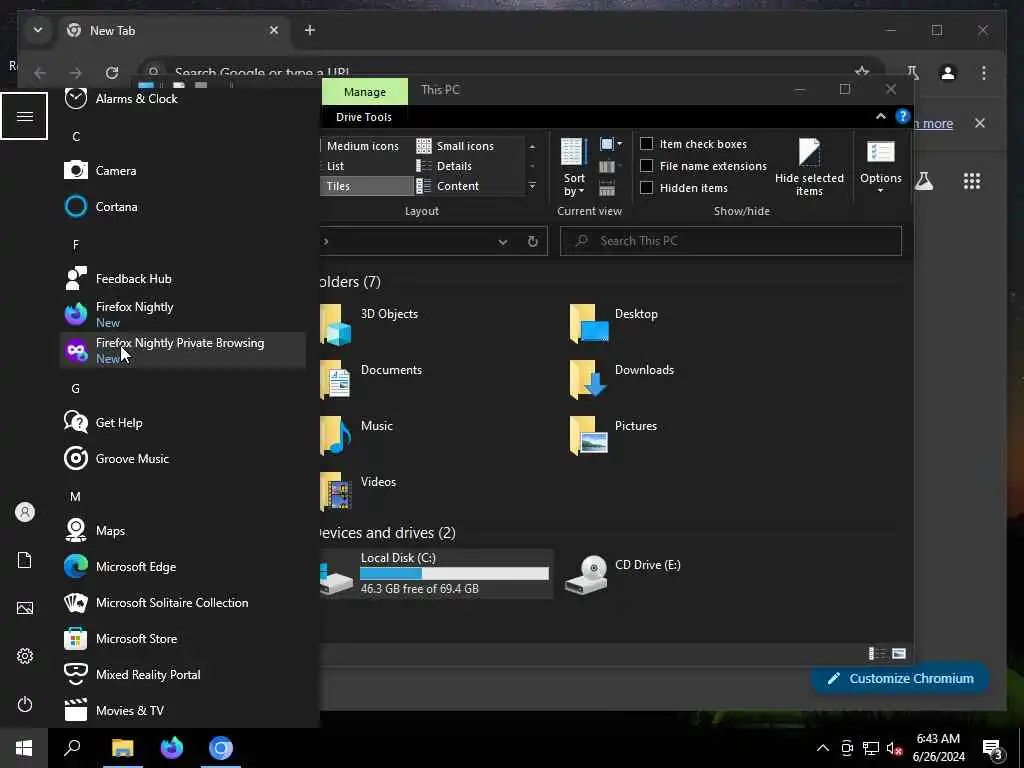The width and height of the screenshot is (1024, 768).
Task: Click the Customize Chromium button
Action: 900,679
